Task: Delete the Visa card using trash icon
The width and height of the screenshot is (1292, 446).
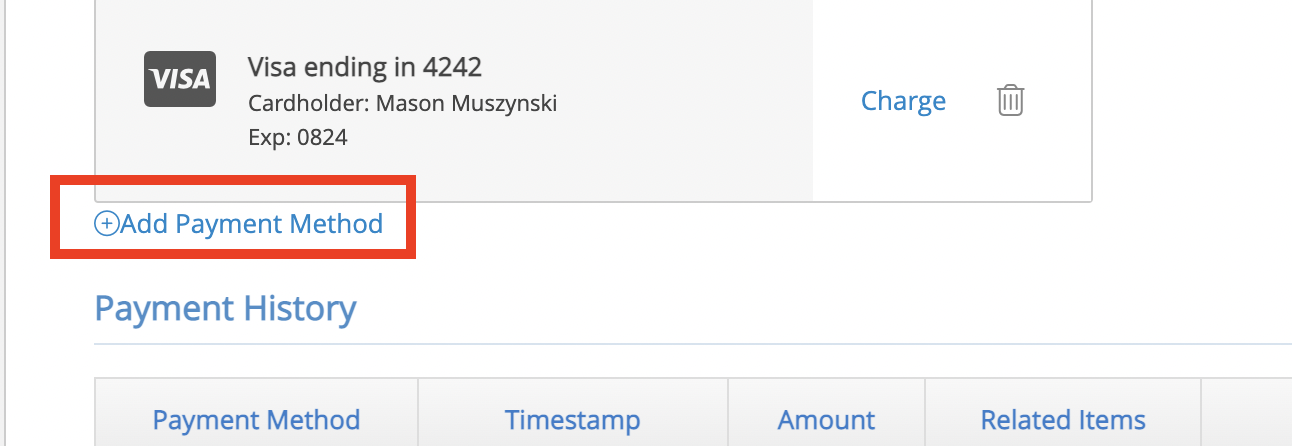Action: (1011, 100)
